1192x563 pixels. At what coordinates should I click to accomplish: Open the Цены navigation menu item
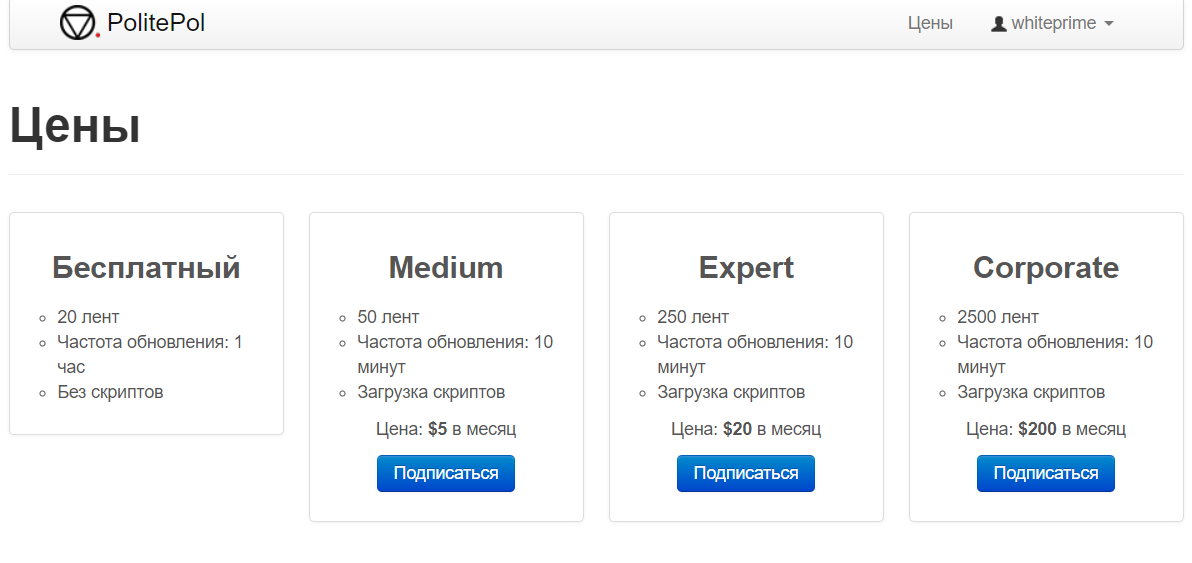click(930, 24)
